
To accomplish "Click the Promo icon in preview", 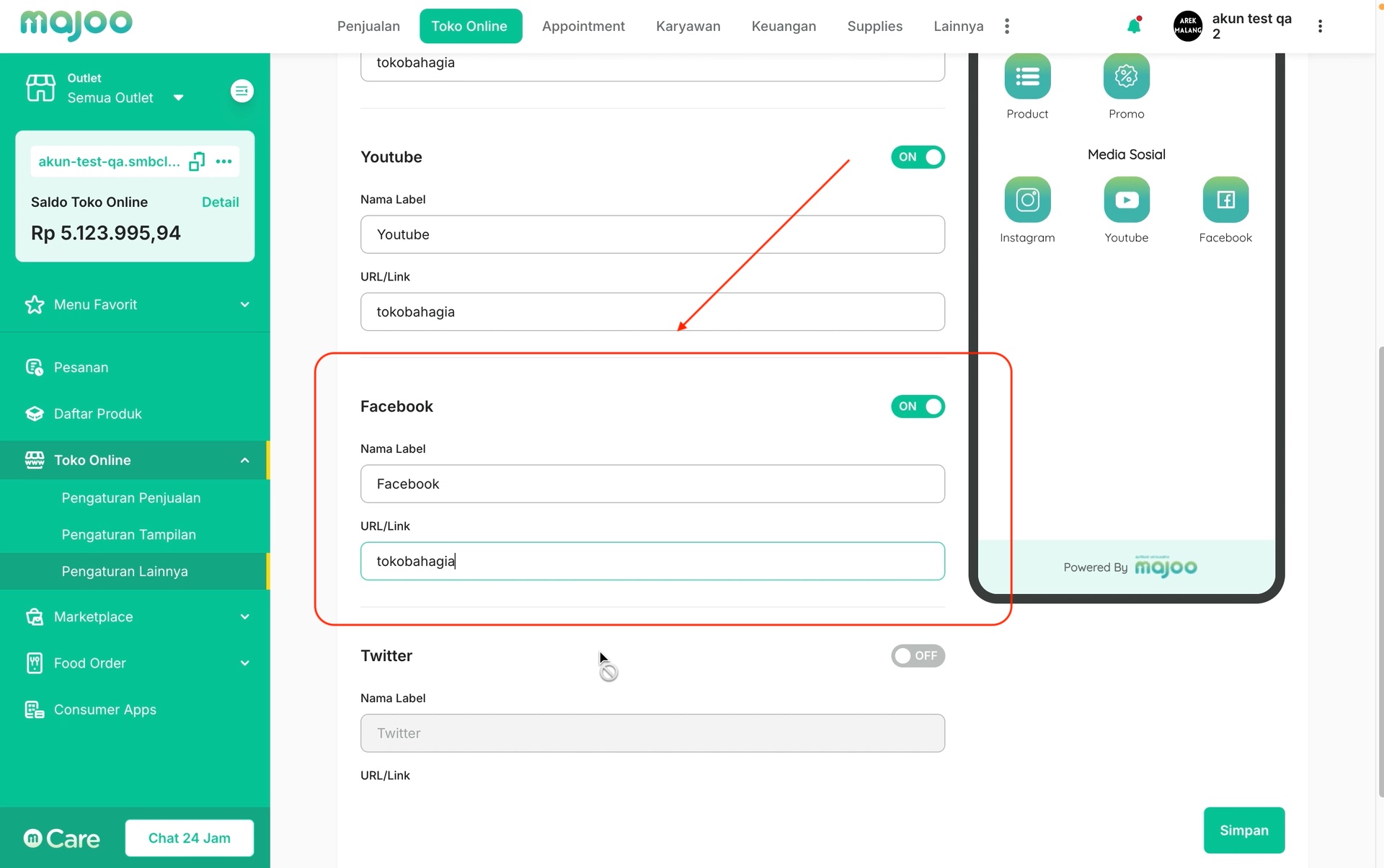I will (1126, 76).
